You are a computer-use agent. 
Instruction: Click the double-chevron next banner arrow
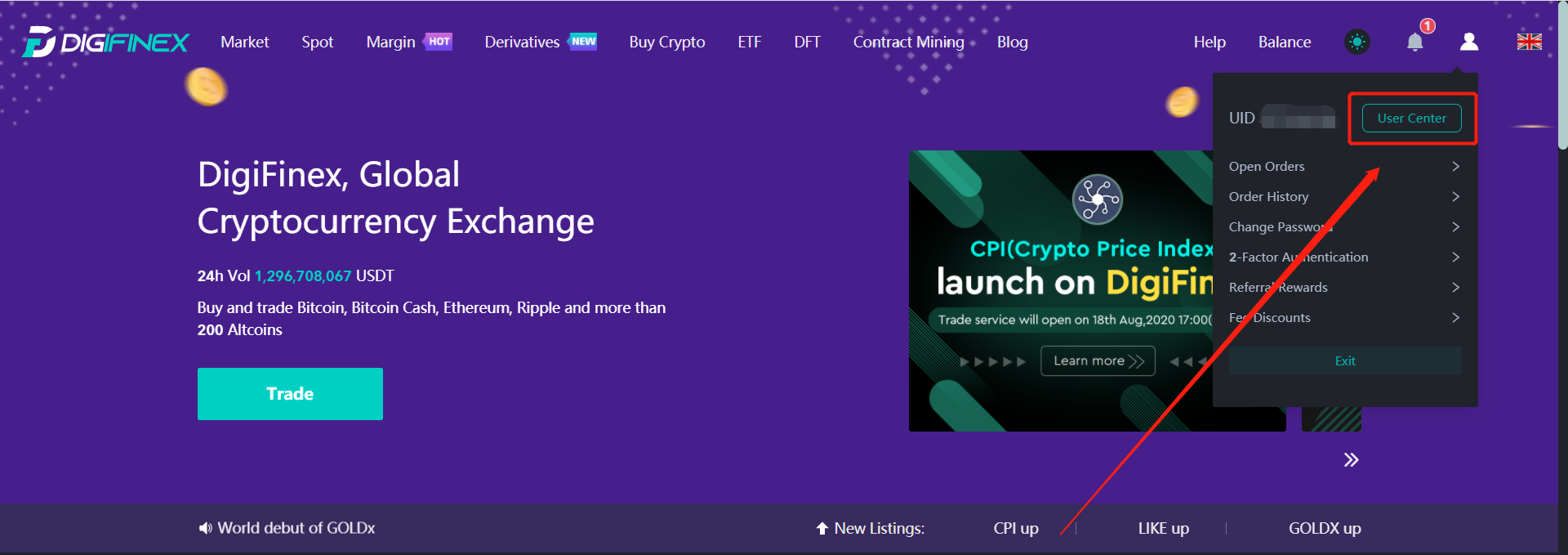coord(1351,459)
